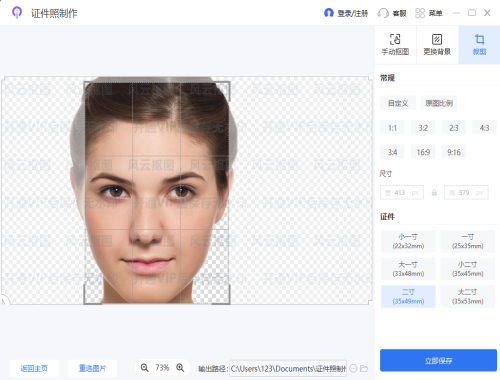This screenshot has height=380, width=500.
Task: Close the 证件照制作 window
Action: pyautogui.click(x=487, y=13)
